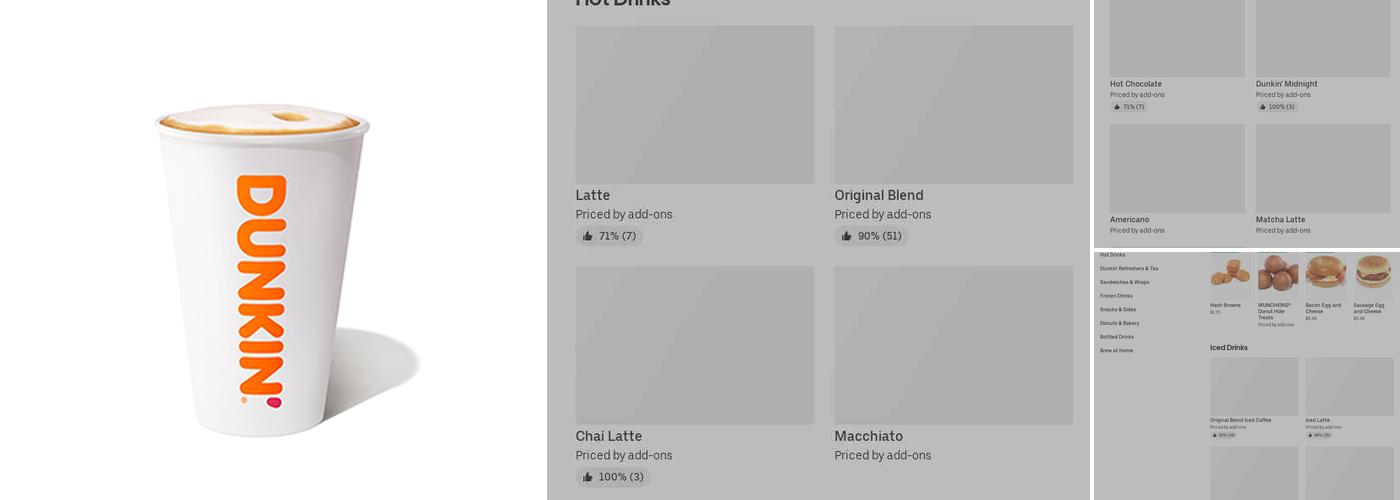Select the Bacon Egg and Cheese thumbnail
The width and height of the screenshot is (1400, 500).
tap(1325, 272)
